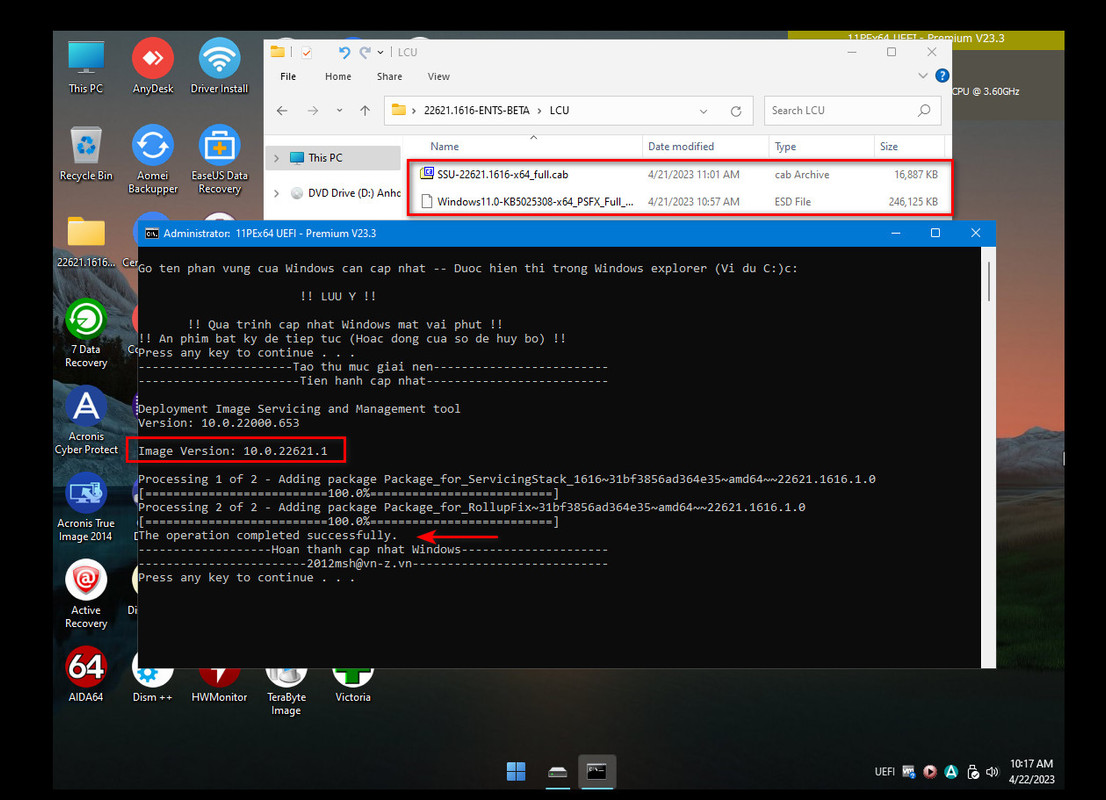
Task: Click the Redo icon in Explorer title bar
Action: (365, 52)
